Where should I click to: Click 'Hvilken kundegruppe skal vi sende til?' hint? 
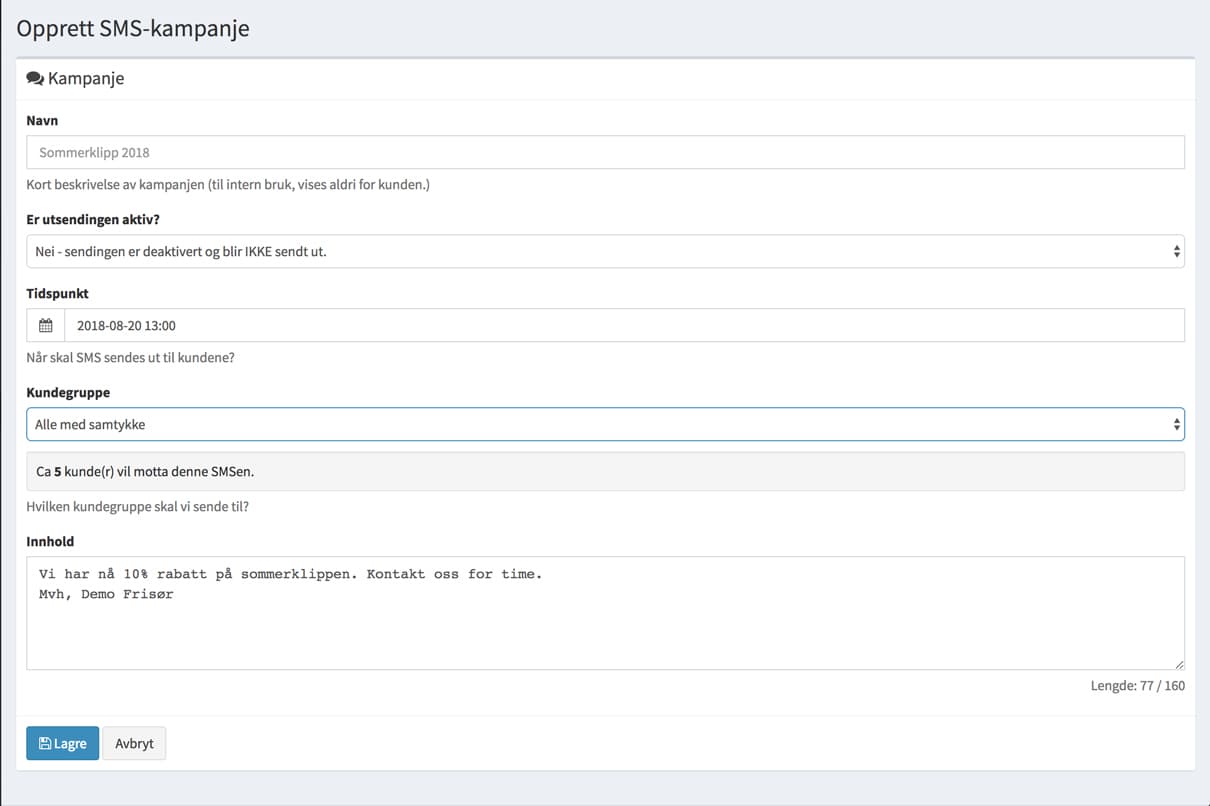click(x=138, y=507)
